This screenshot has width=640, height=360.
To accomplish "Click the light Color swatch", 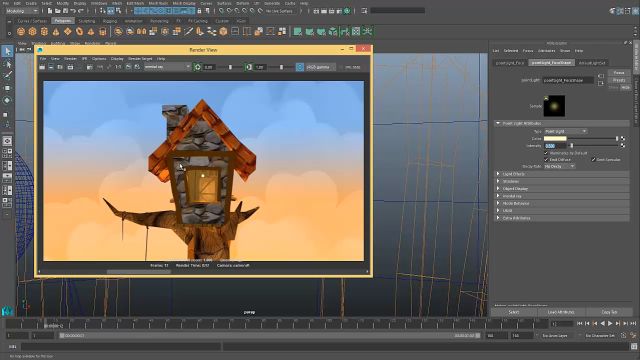I will 555,139.
